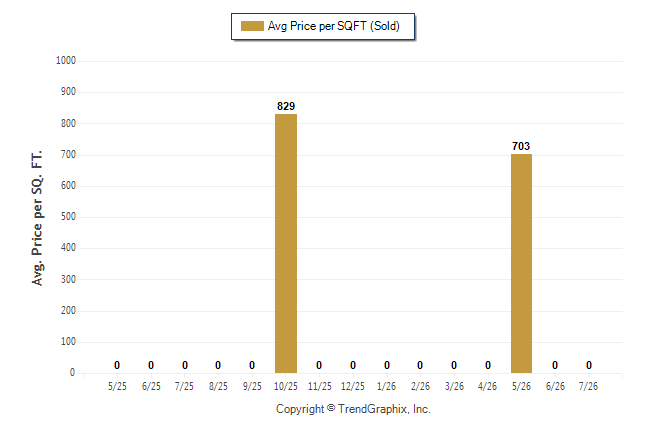The height and width of the screenshot is (434, 646).
Task: Click the 7/26 x-axis label
Action: pos(588,386)
